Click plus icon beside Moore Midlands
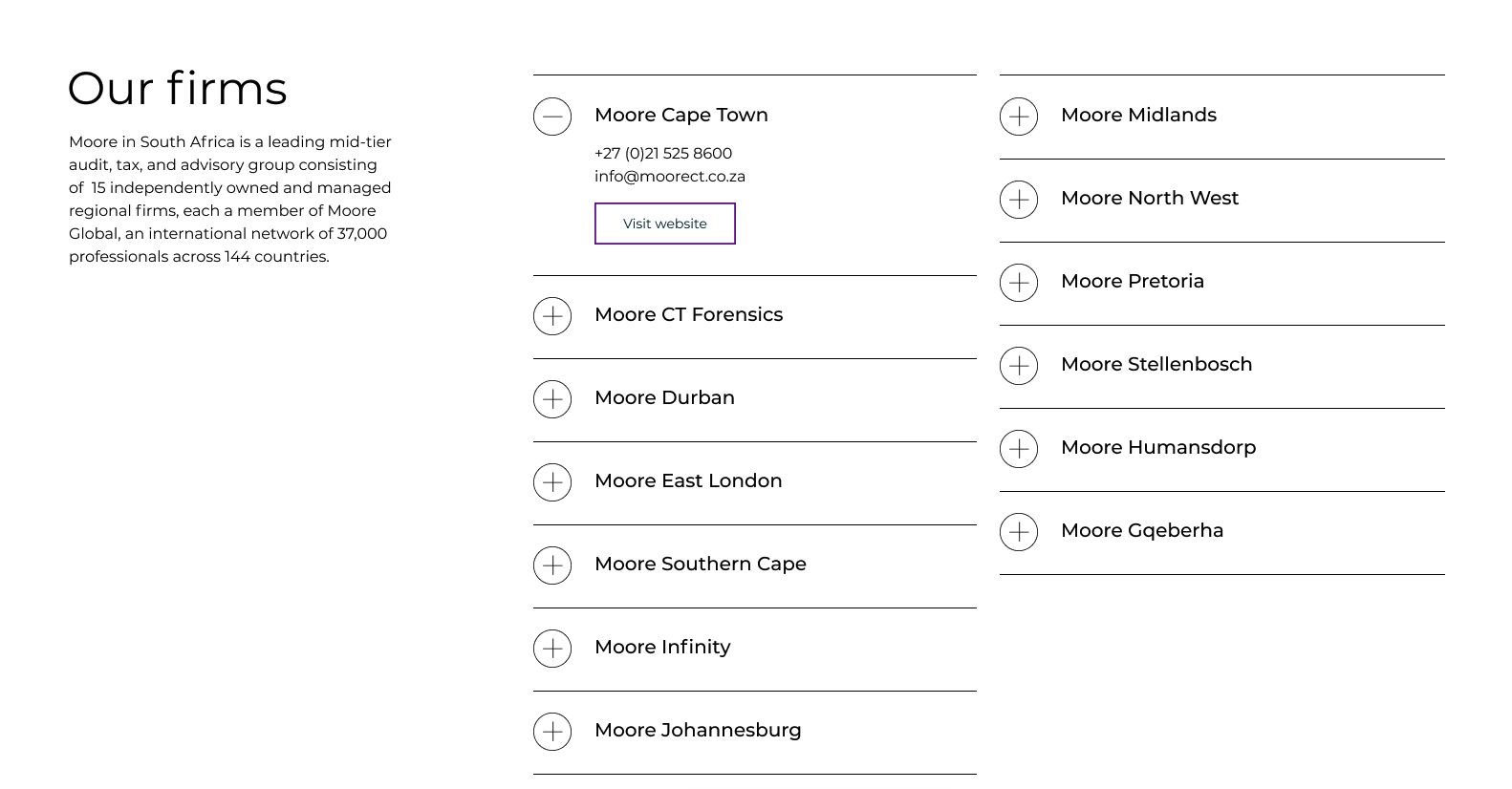Image resolution: width=1512 pixels, height=789 pixels. (1019, 117)
